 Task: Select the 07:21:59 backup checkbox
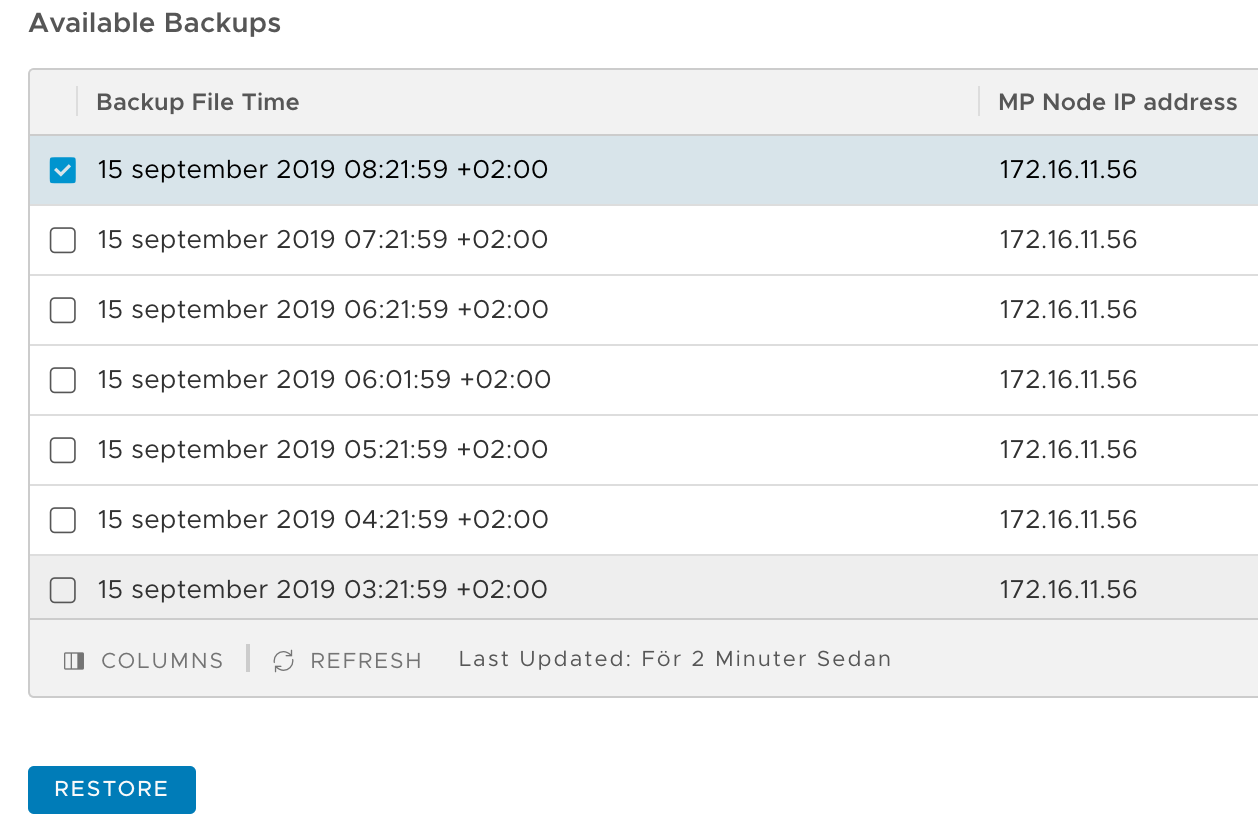coord(63,241)
